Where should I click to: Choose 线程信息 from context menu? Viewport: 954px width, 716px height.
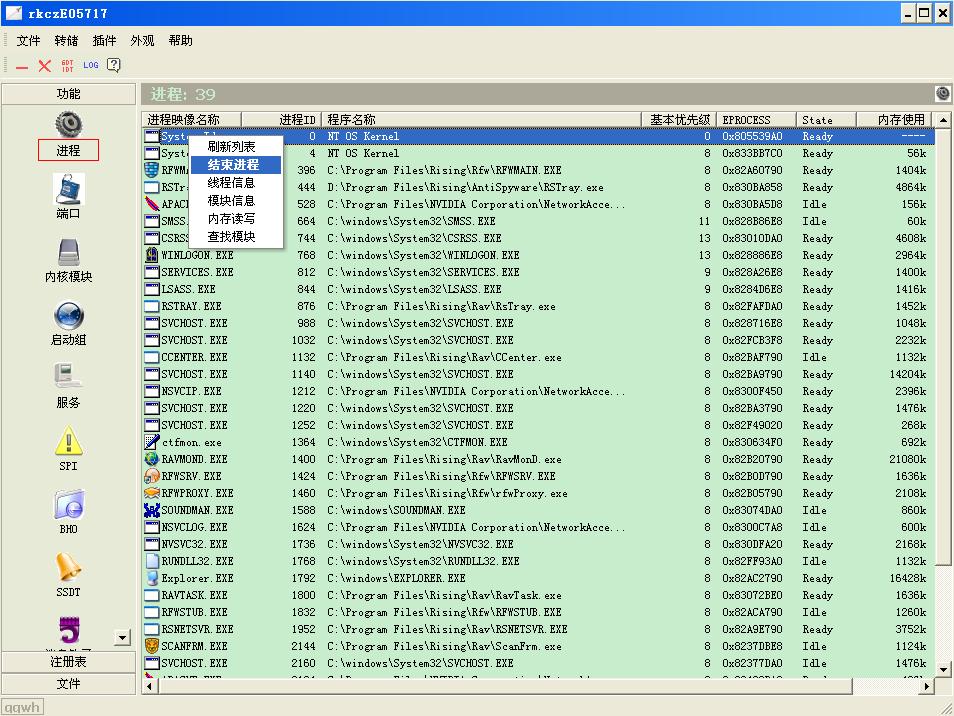coord(236,182)
